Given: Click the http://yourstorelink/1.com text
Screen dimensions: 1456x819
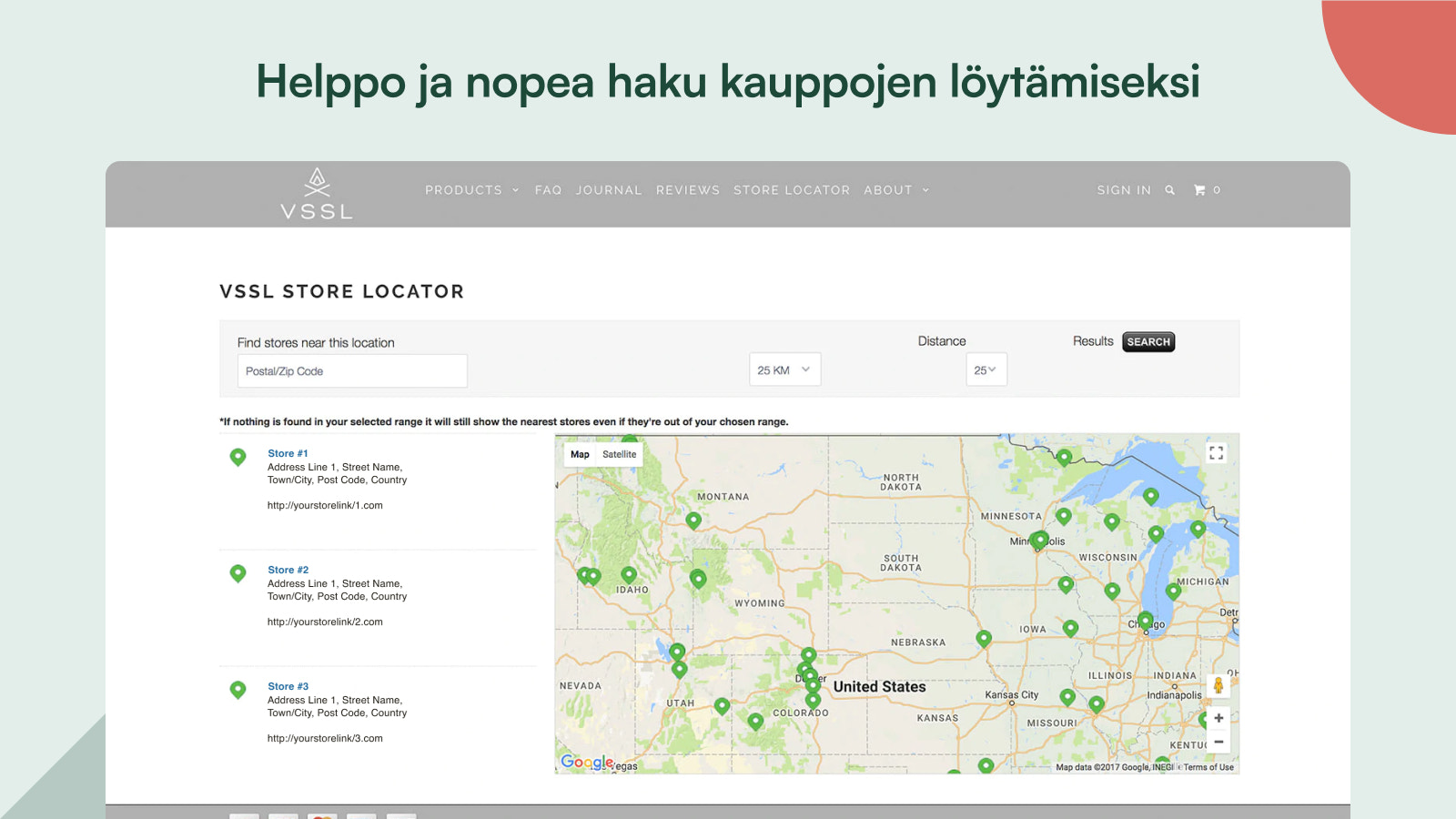Looking at the screenshot, I should (x=325, y=505).
